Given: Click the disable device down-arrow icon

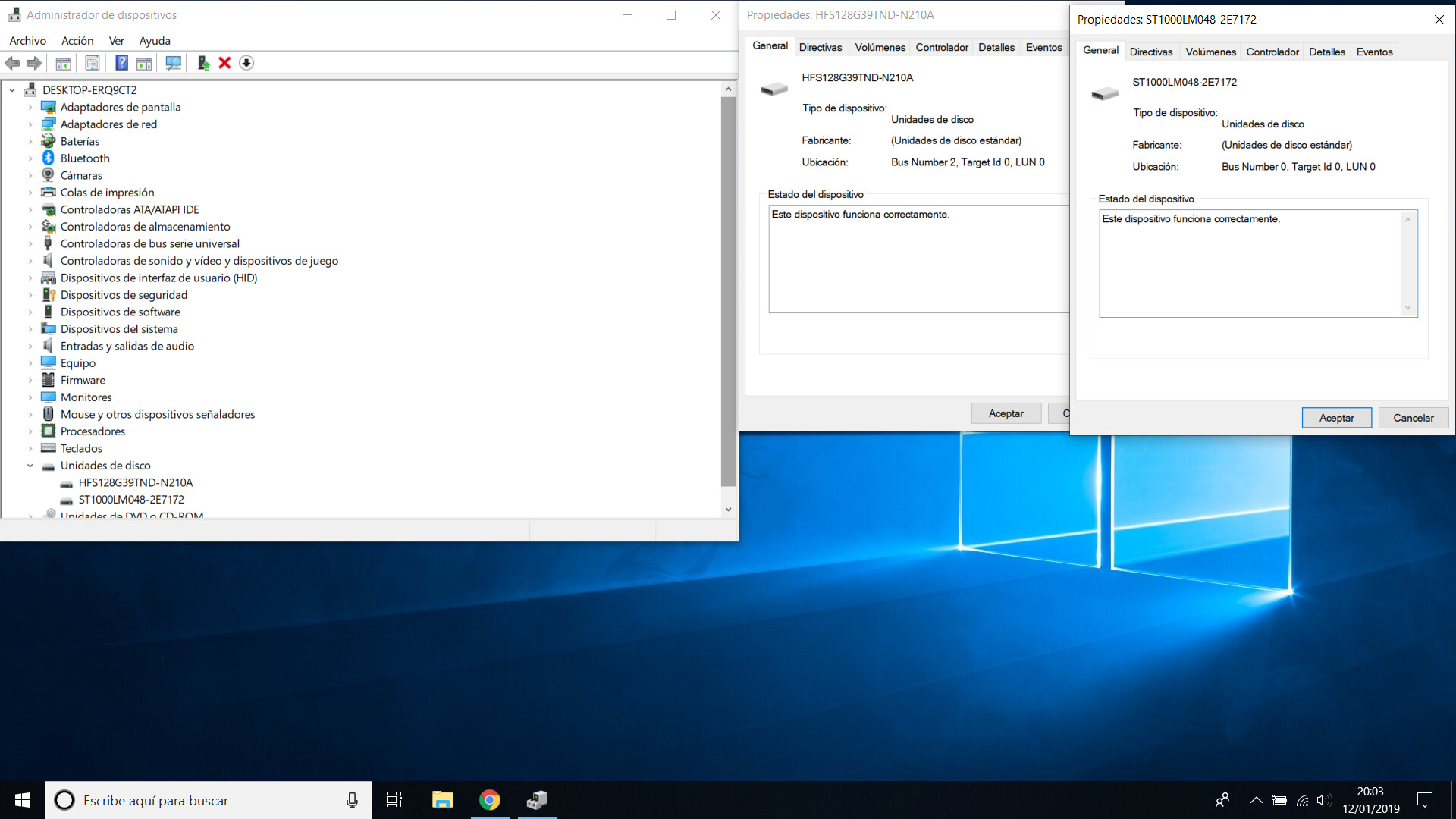Looking at the screenshot, I should tap(246, 63).
